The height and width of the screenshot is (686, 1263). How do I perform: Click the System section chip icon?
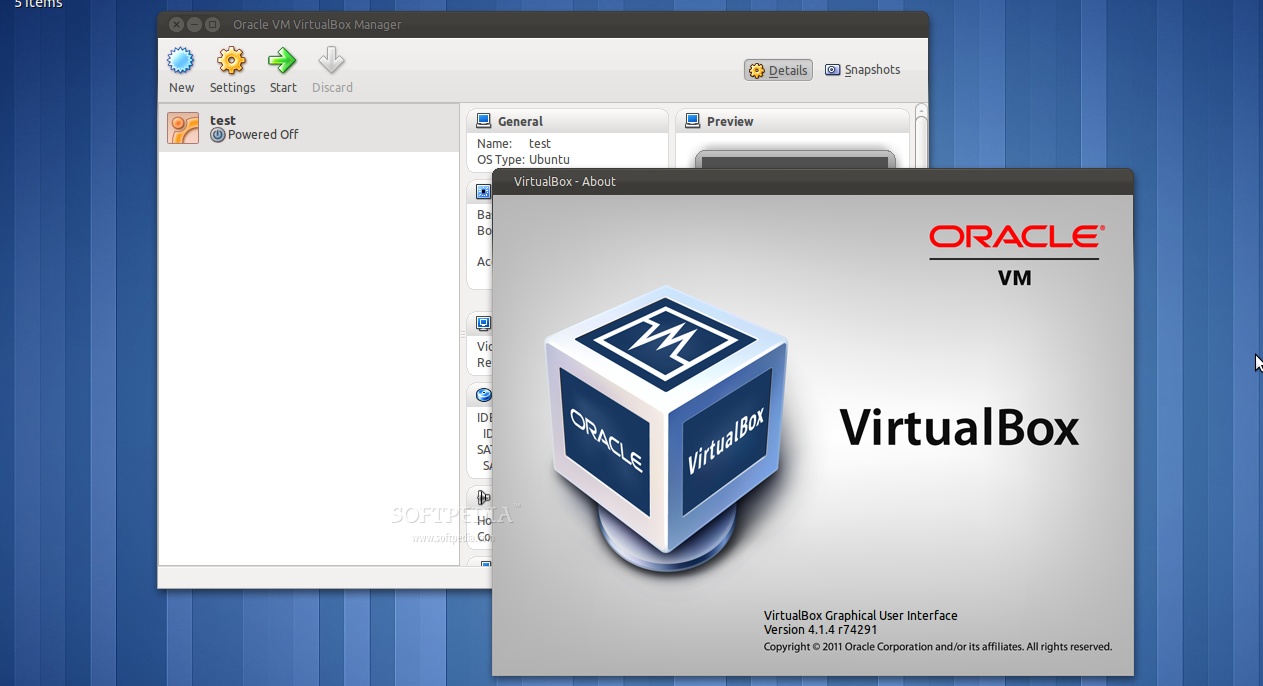tap(484, 192)
